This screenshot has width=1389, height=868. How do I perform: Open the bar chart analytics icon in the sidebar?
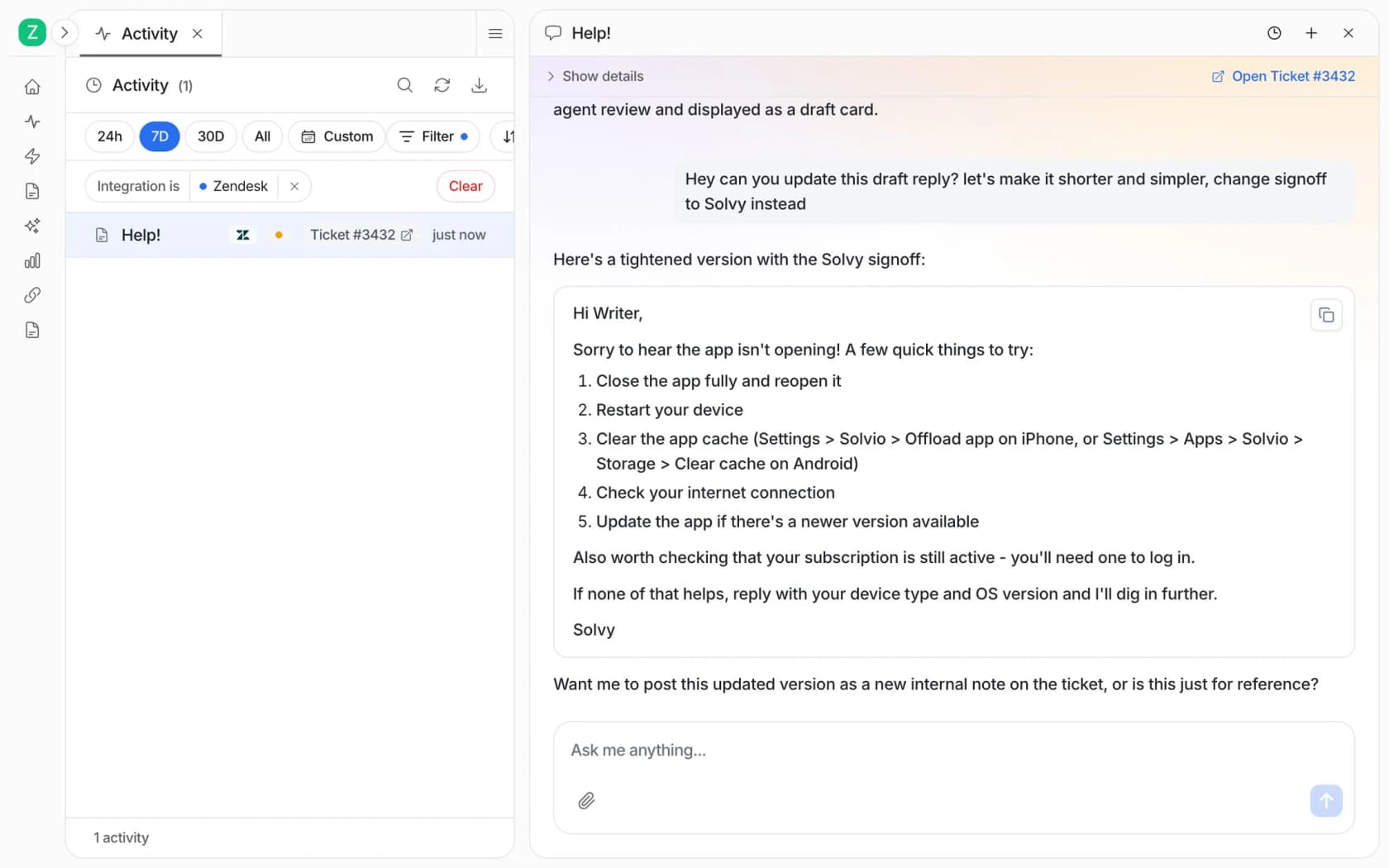[32, 260]
